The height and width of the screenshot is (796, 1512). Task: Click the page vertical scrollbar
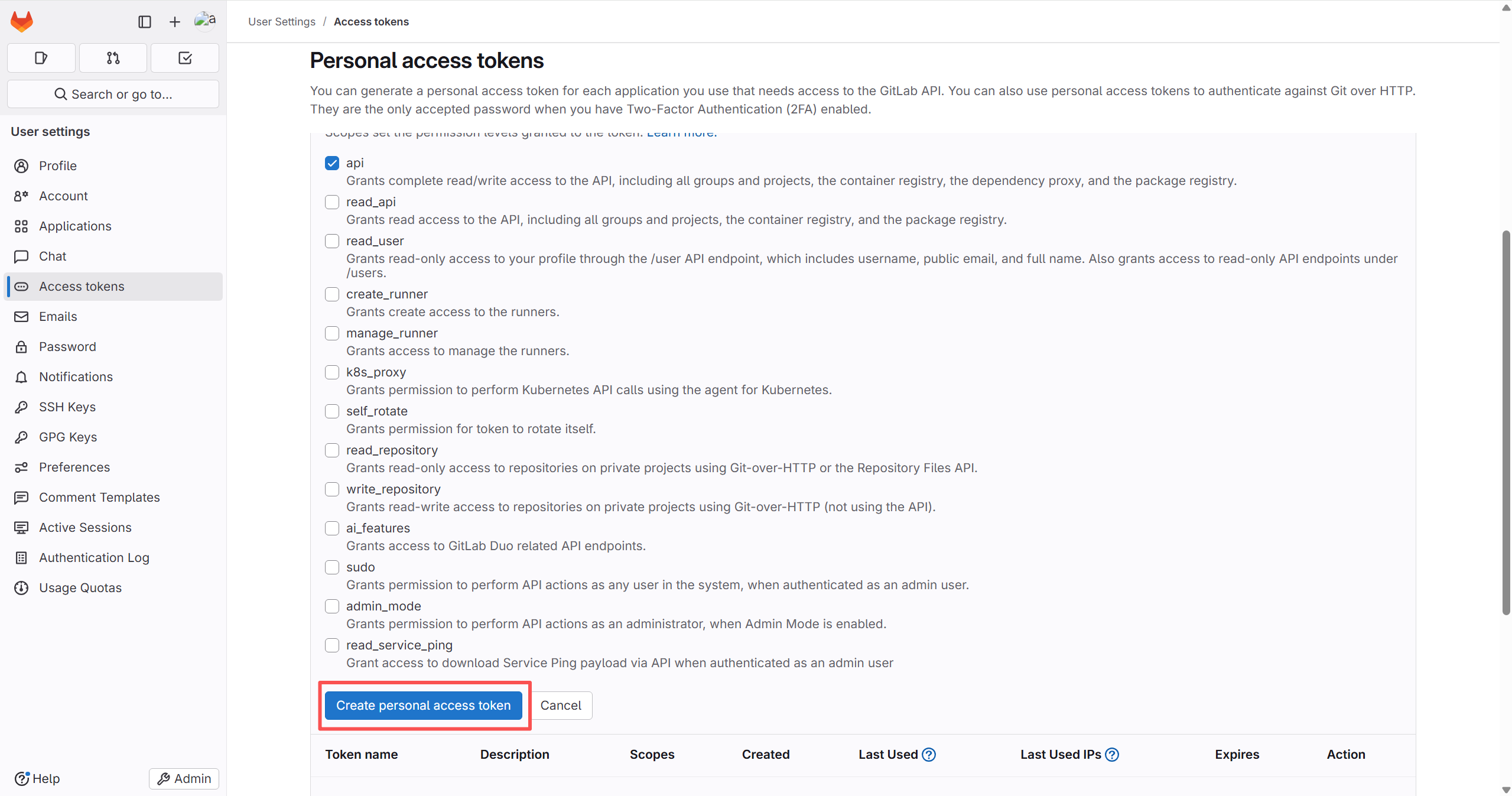pos(1506,423)
